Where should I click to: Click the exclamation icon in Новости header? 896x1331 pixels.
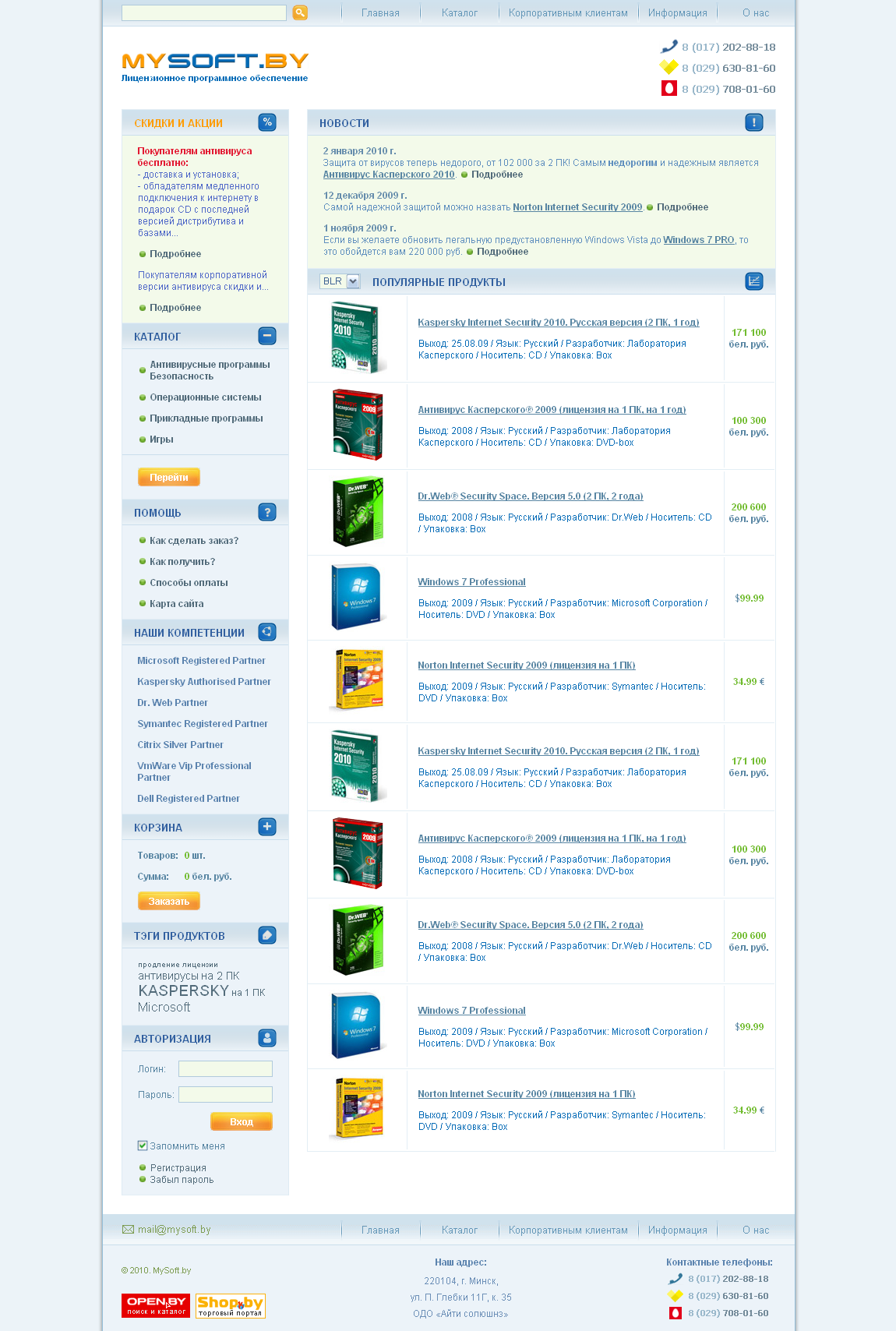[753, 122]
